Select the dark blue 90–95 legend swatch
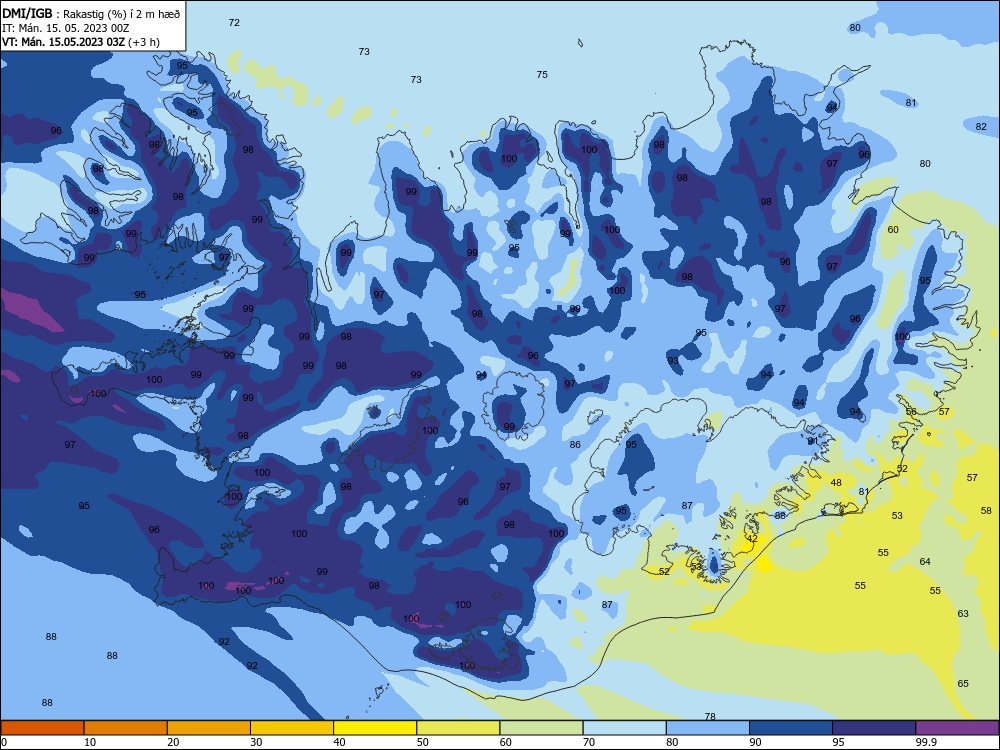The height and width of the screenshot is (750, 1000). (791, 728)
